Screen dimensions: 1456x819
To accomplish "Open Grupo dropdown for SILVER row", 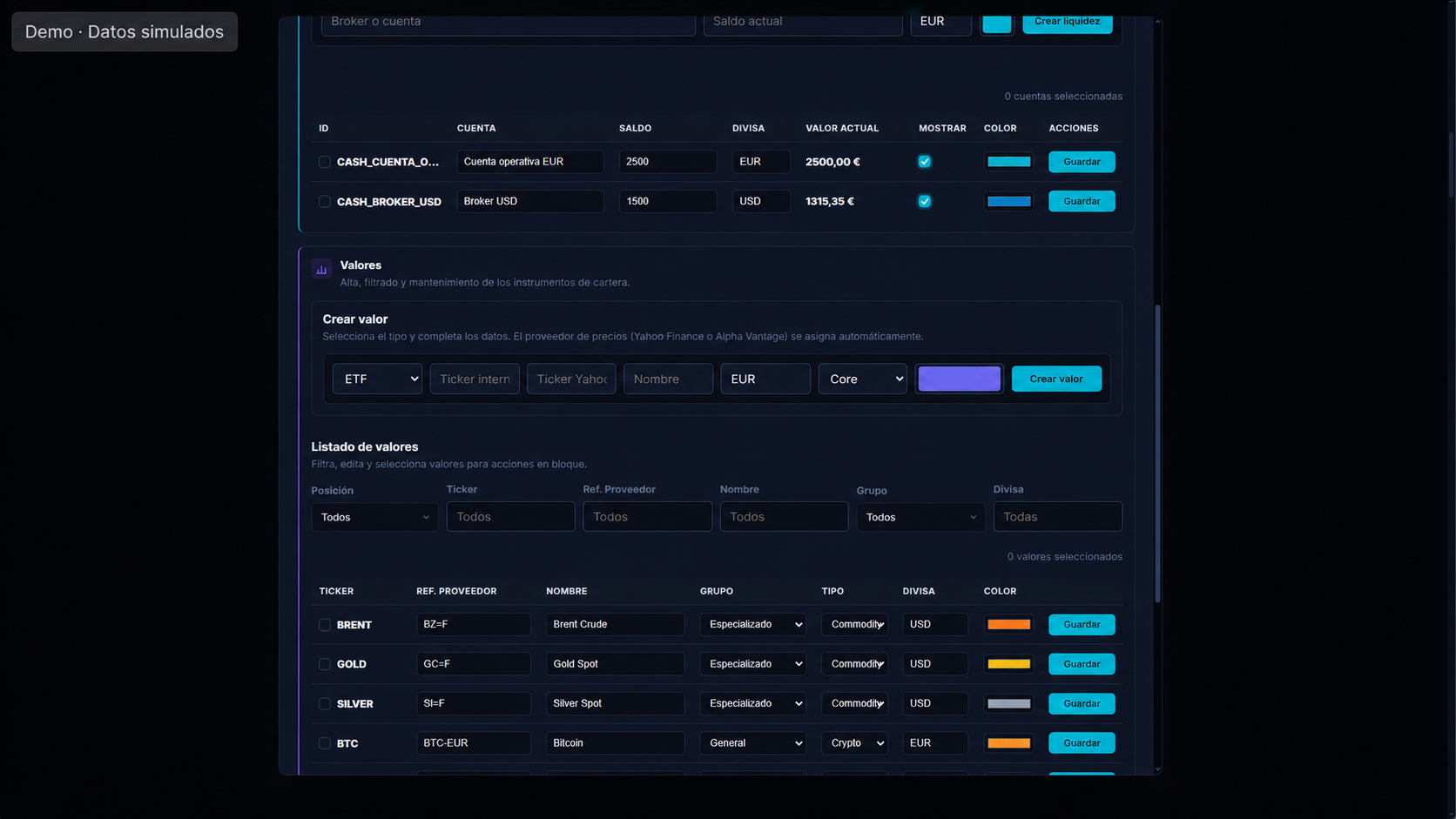I will (753, 703).
